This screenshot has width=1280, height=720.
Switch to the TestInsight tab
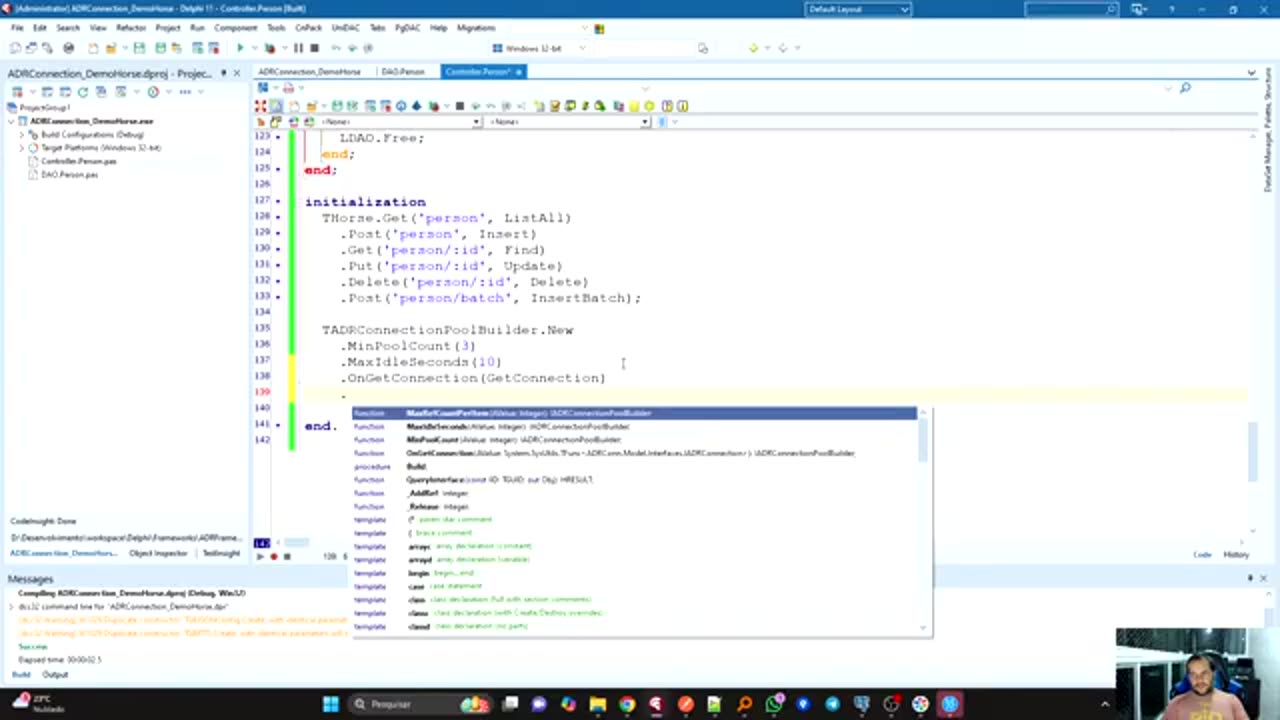click(220, 553)
